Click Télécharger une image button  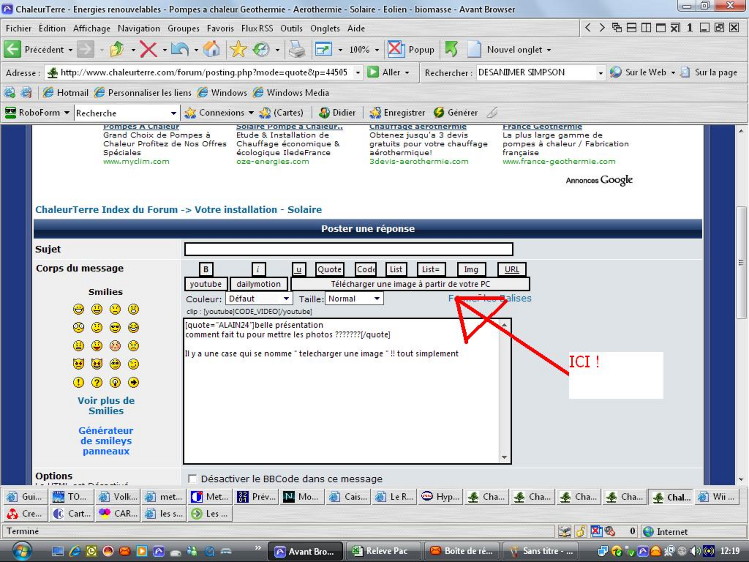(410, 284)
